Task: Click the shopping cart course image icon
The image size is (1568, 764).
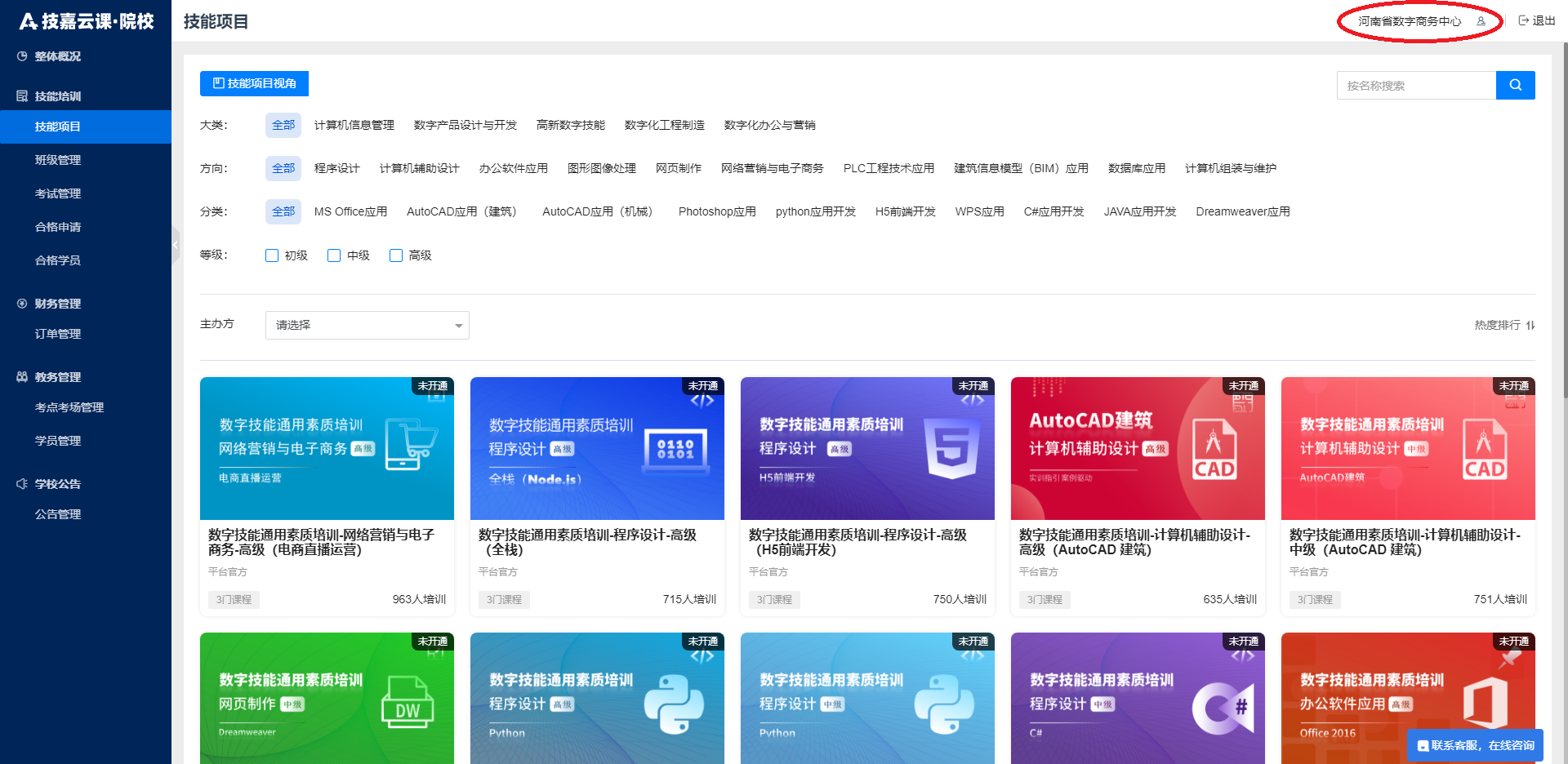Action: (x=411, y=445)
